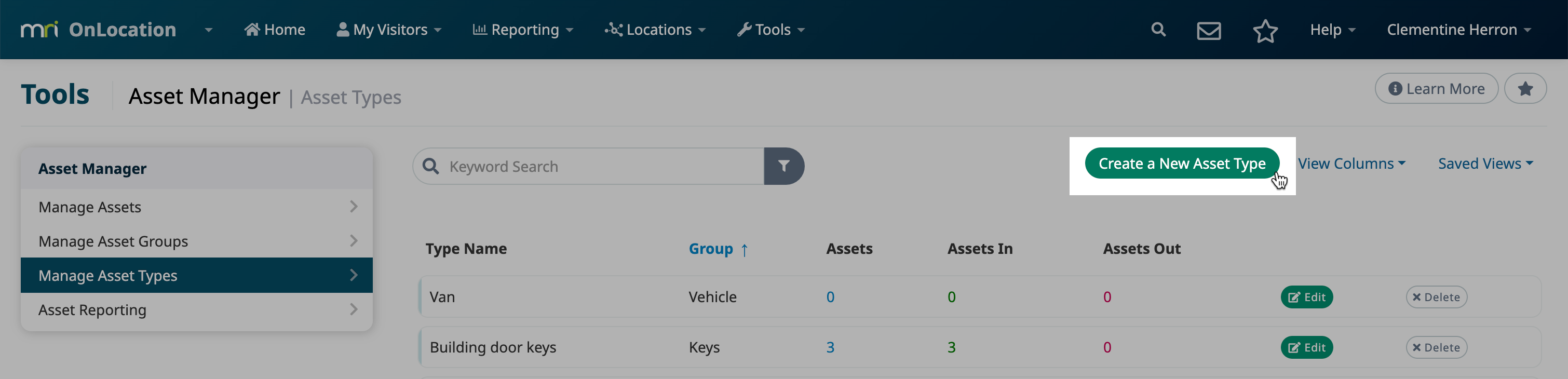Open the Locations menu
Screen dimensions: 1568x379
(x=655, y=29)
